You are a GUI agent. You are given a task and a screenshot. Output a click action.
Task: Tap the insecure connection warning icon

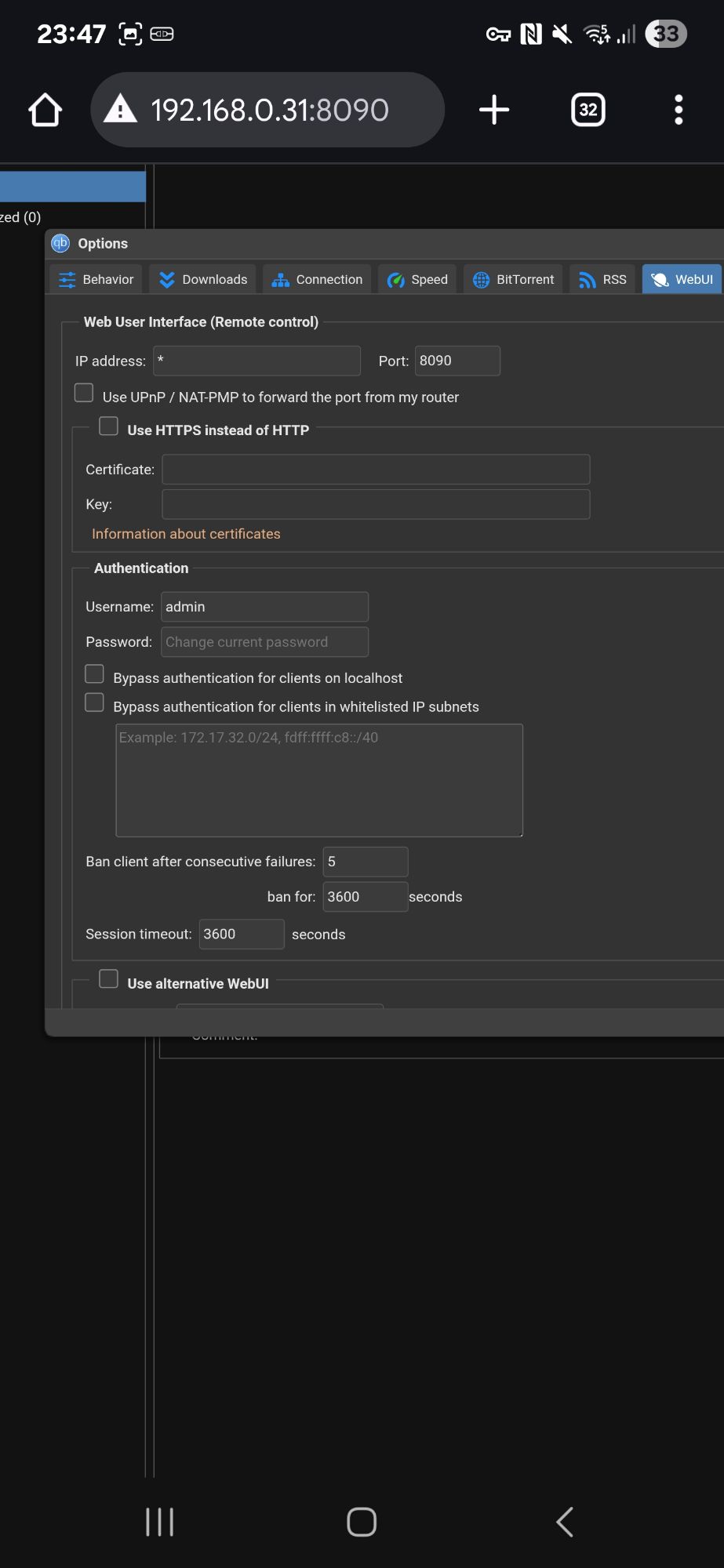(x=121, y=110)
